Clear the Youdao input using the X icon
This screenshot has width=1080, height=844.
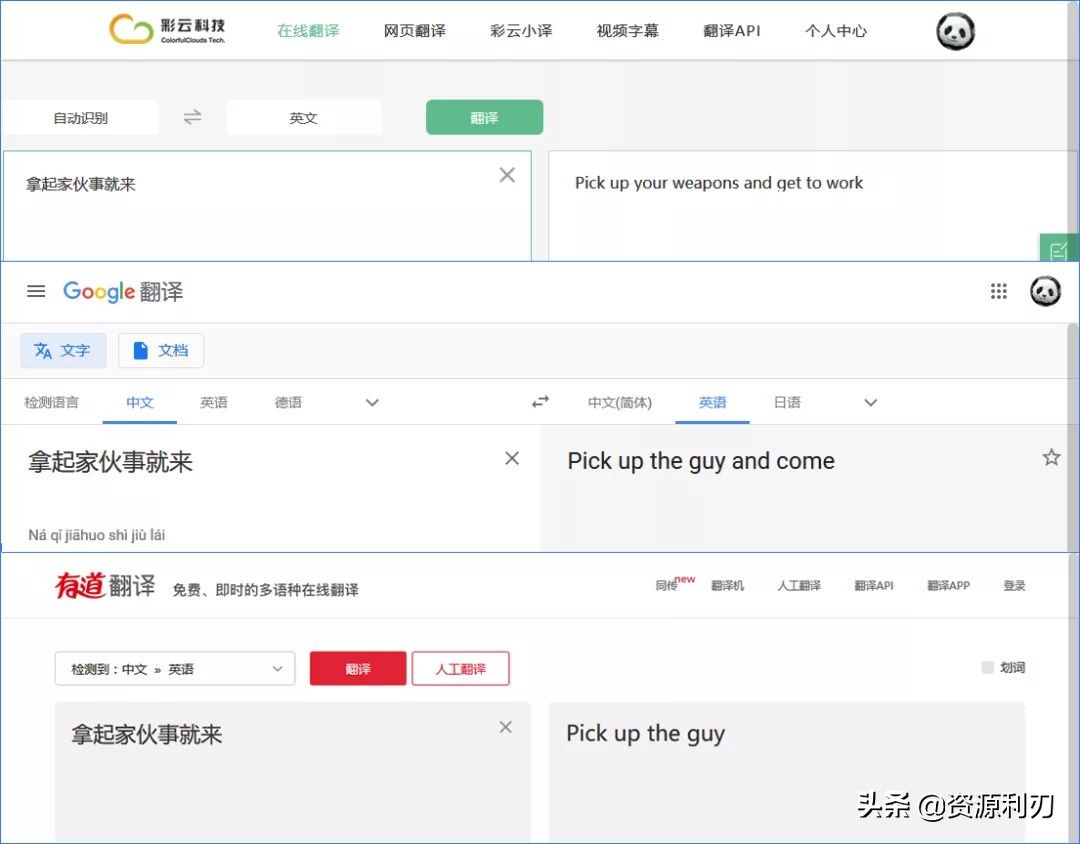tap(505, 727)
